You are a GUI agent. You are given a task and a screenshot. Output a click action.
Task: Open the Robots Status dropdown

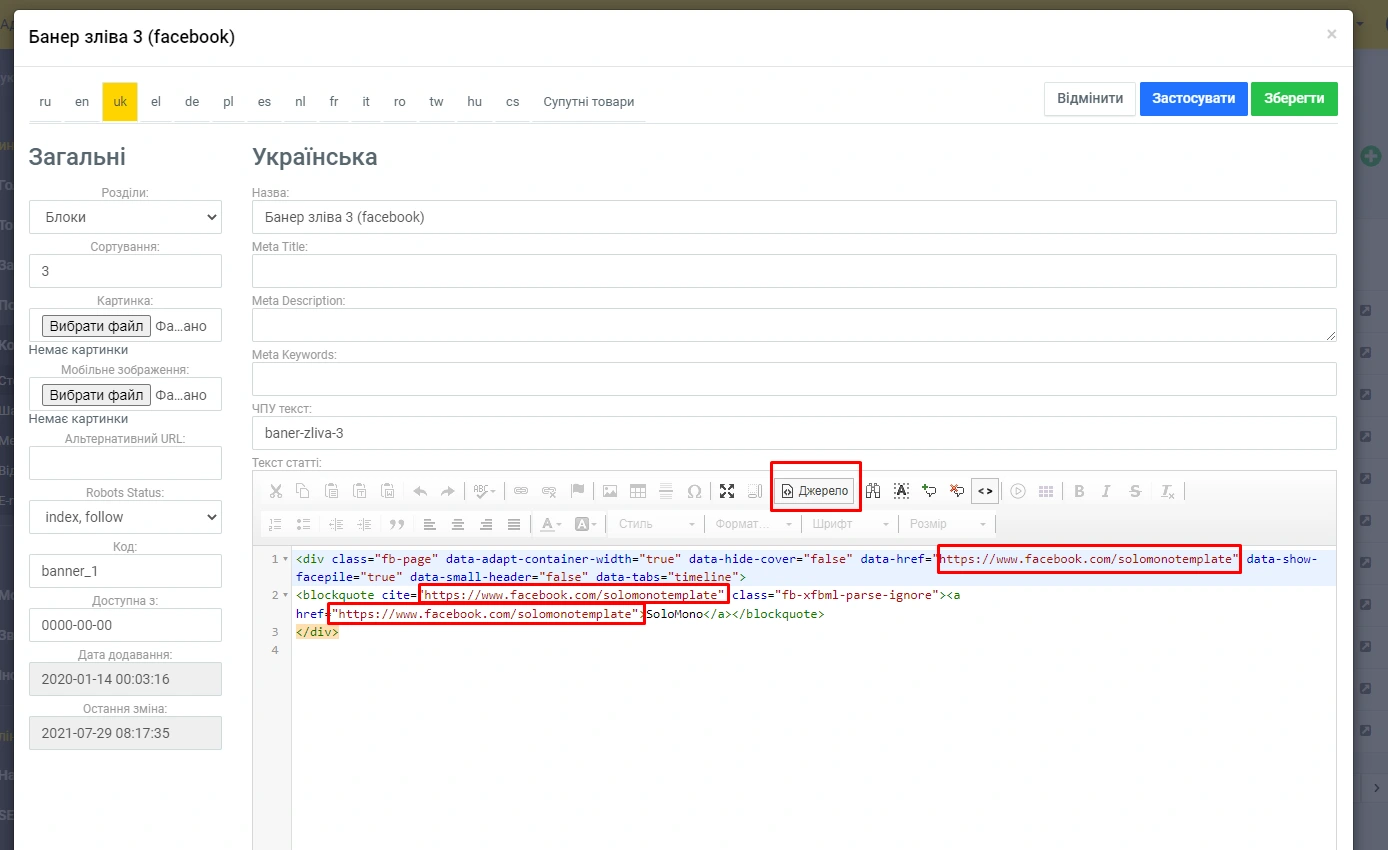click(x=125, y=517)
